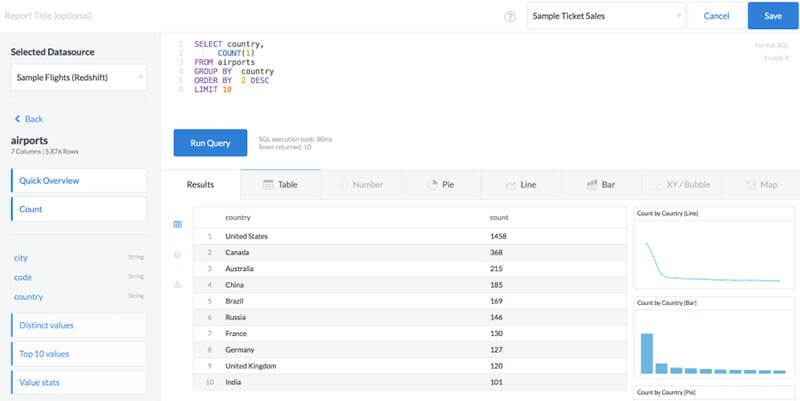Click the Back chevron arrow icon

pos(17,119)
